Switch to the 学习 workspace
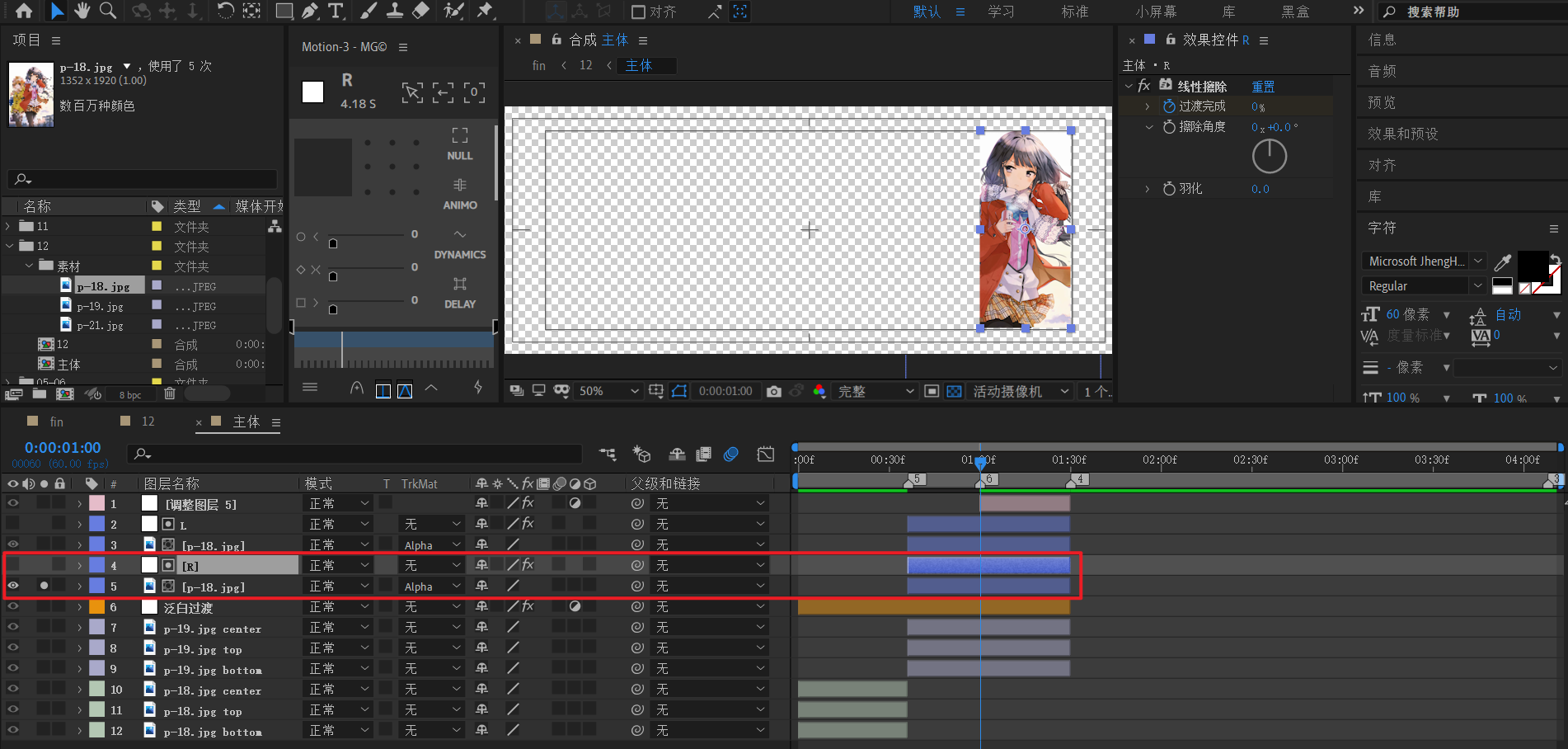The height and width of the screenshot is (749, 1568). pyautogui.click(x=1001, y=12)
